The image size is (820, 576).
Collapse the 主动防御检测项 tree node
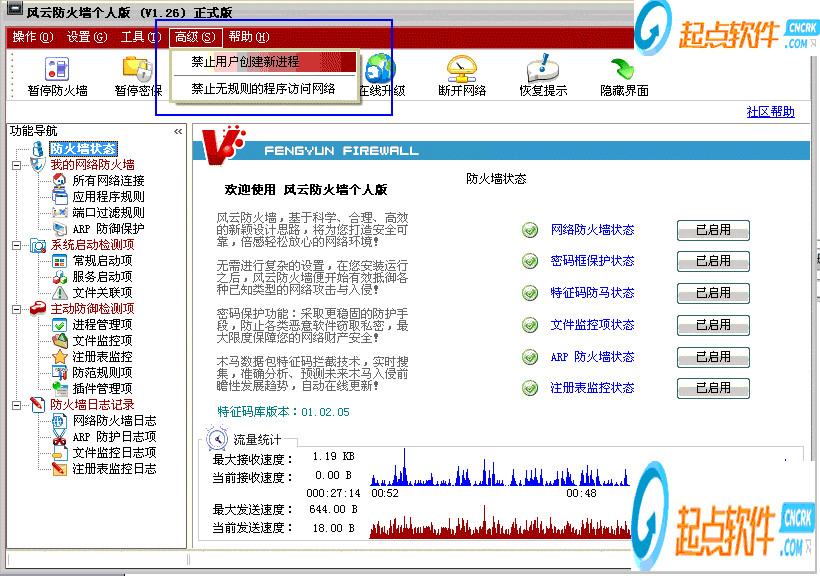17,309
